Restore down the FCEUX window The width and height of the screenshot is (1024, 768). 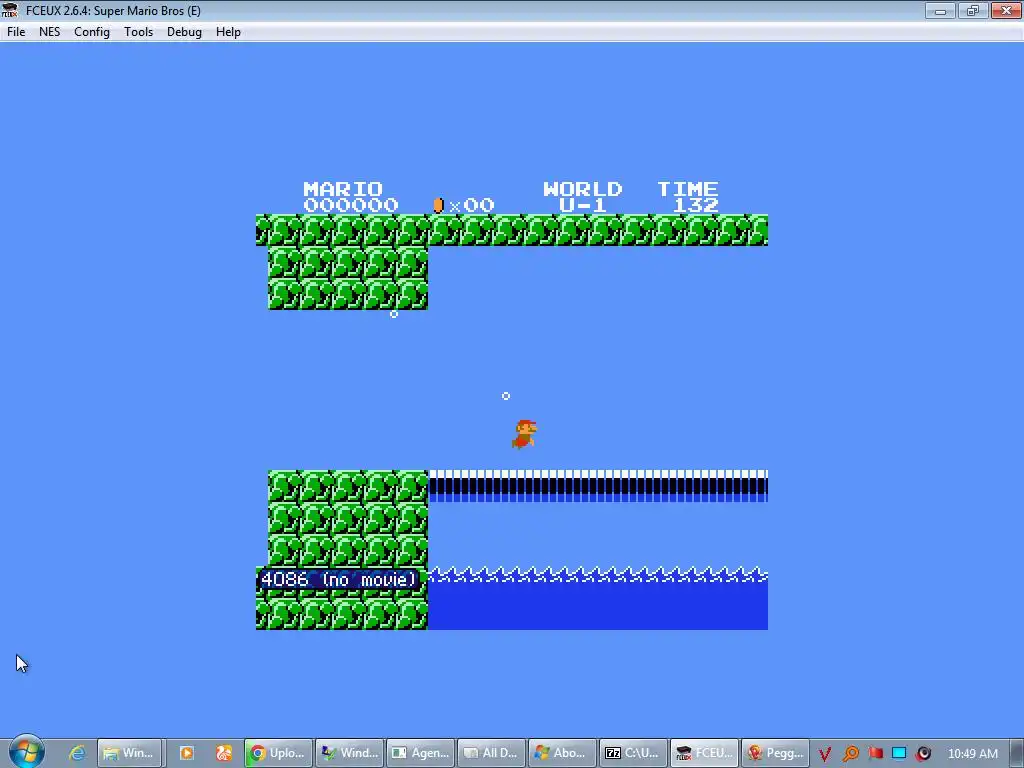click(x=973, y=10)
